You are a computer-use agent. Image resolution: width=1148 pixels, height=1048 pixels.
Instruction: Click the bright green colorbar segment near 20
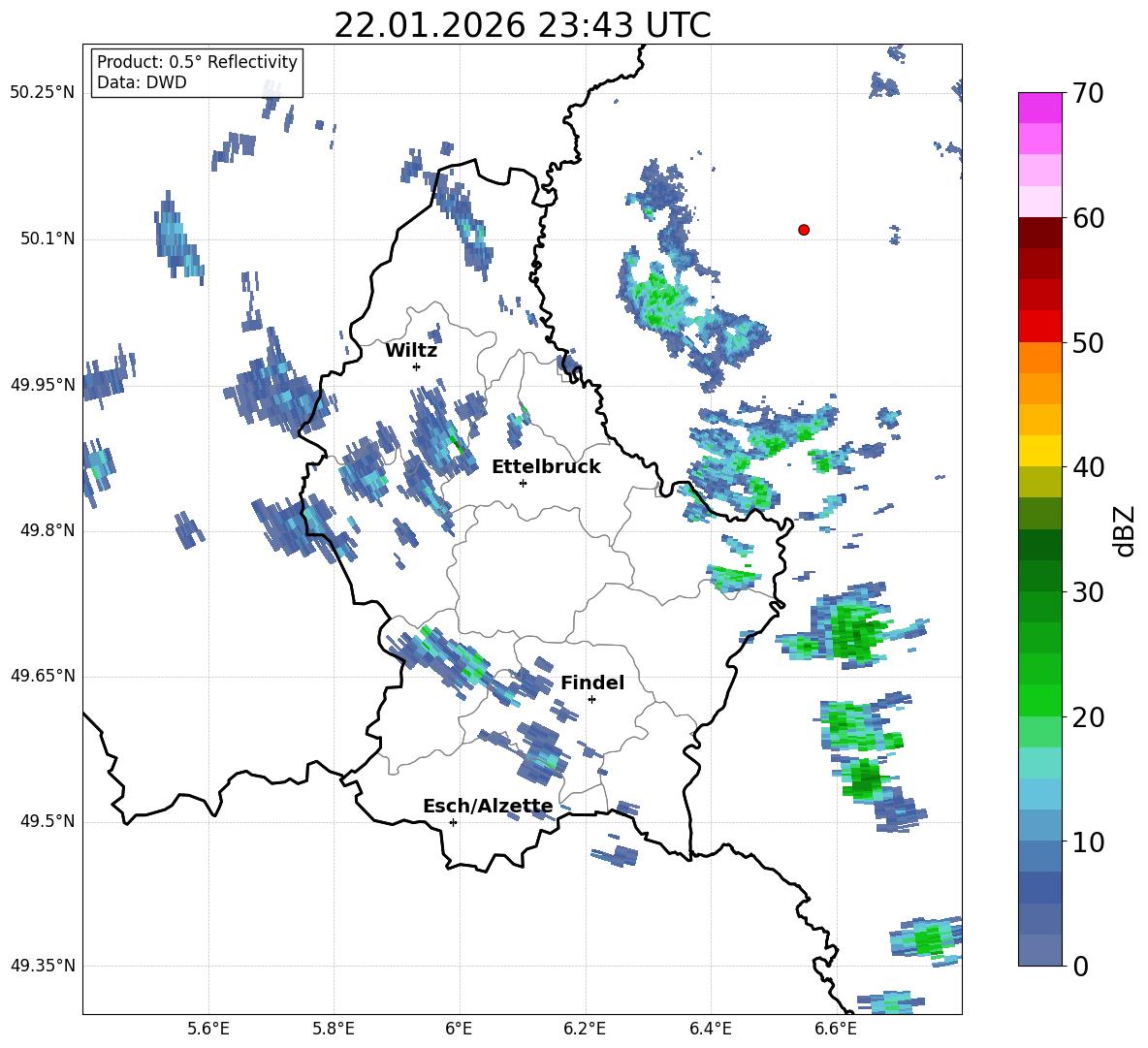(1039, 701)
